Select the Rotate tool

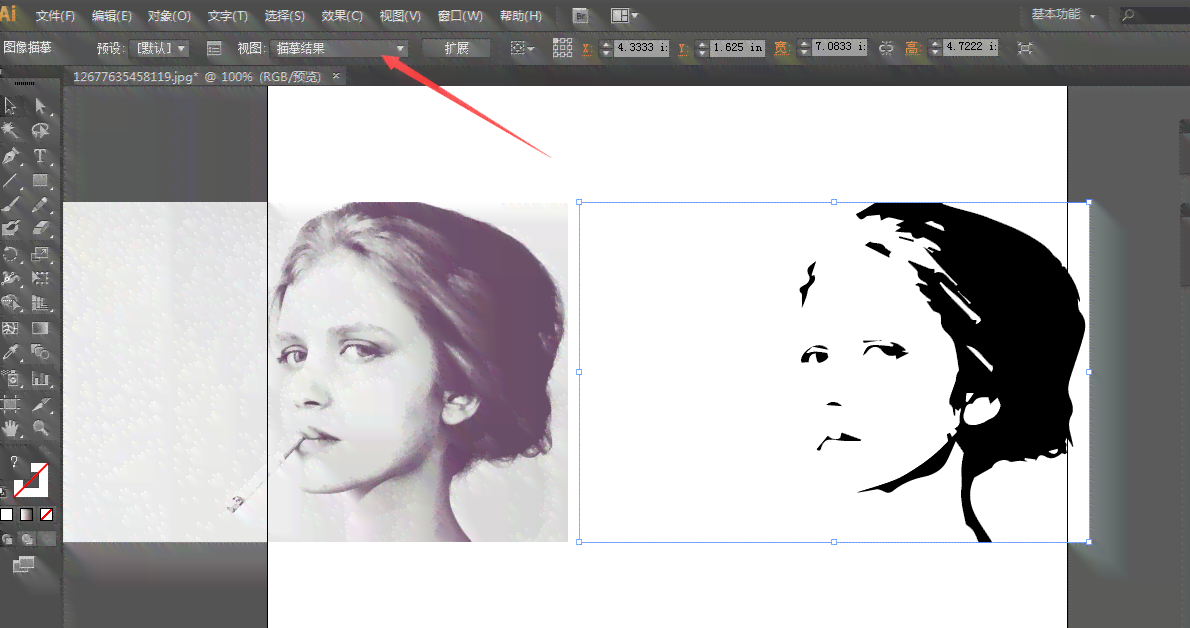point(11,254)
